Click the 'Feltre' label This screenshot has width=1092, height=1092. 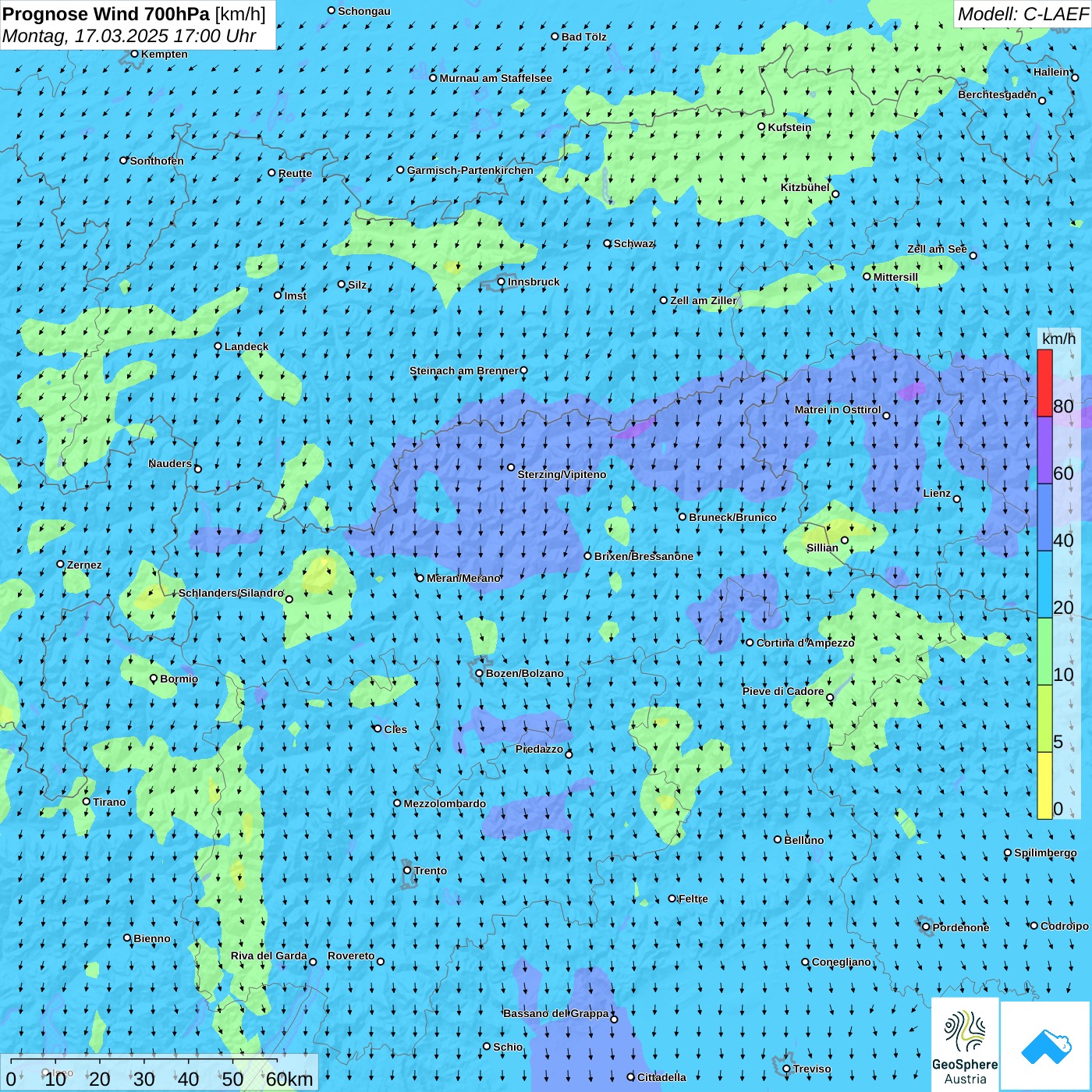pos(693,899)
